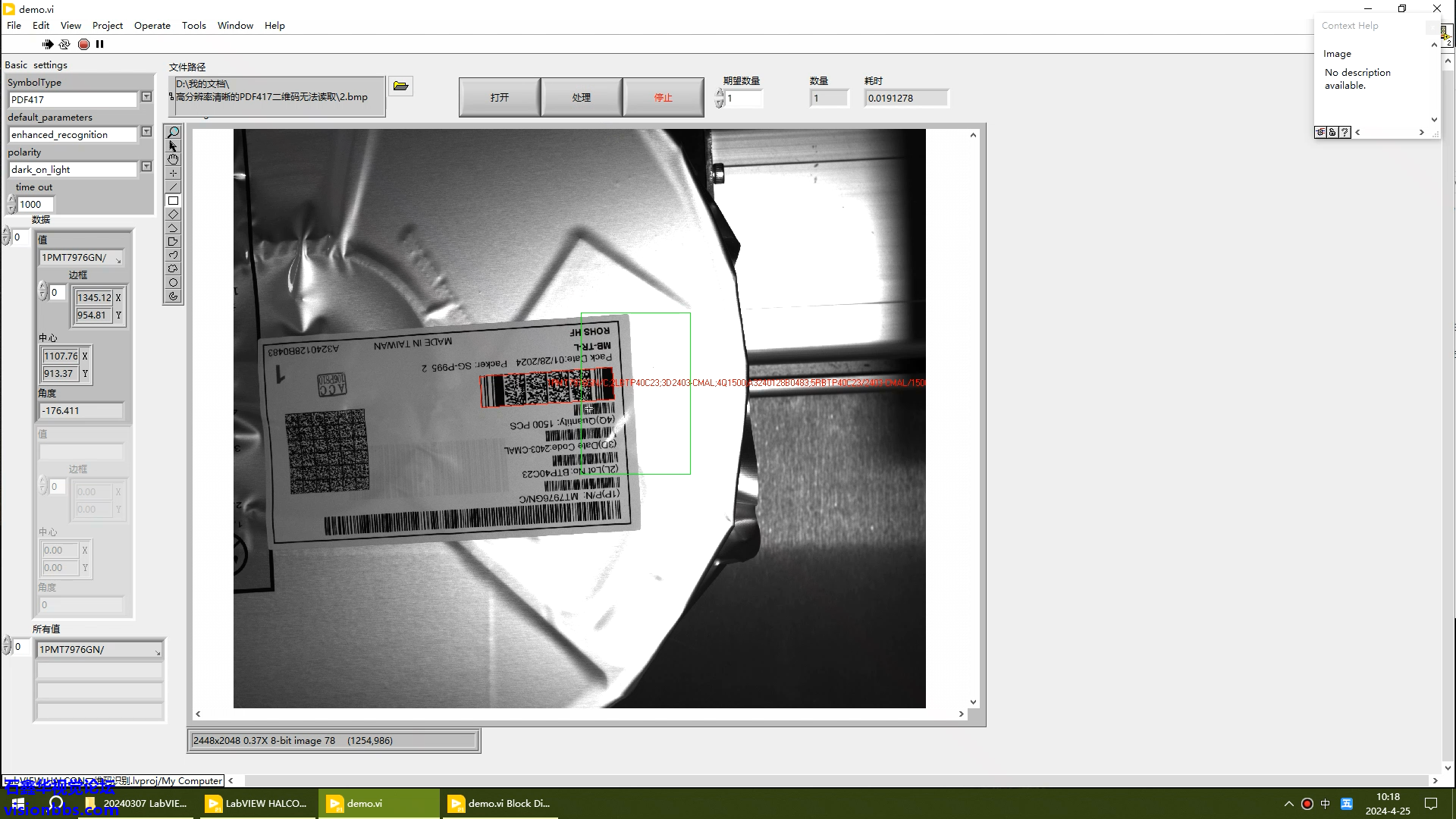Select the Point crosshair tool
The image size is (1456, 819).
(173, 174)
